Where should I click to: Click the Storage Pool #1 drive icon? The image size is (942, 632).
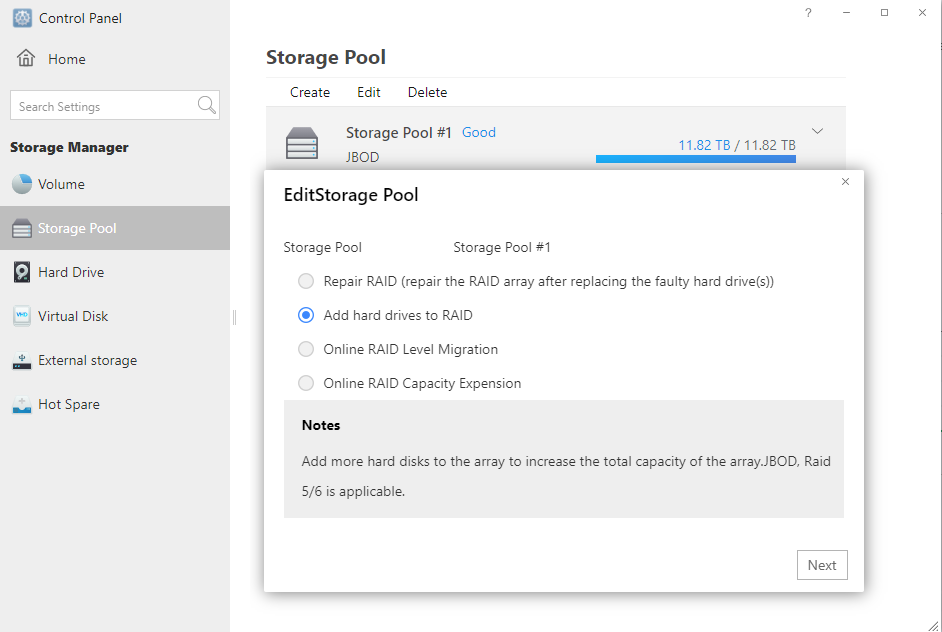point(302,143)
